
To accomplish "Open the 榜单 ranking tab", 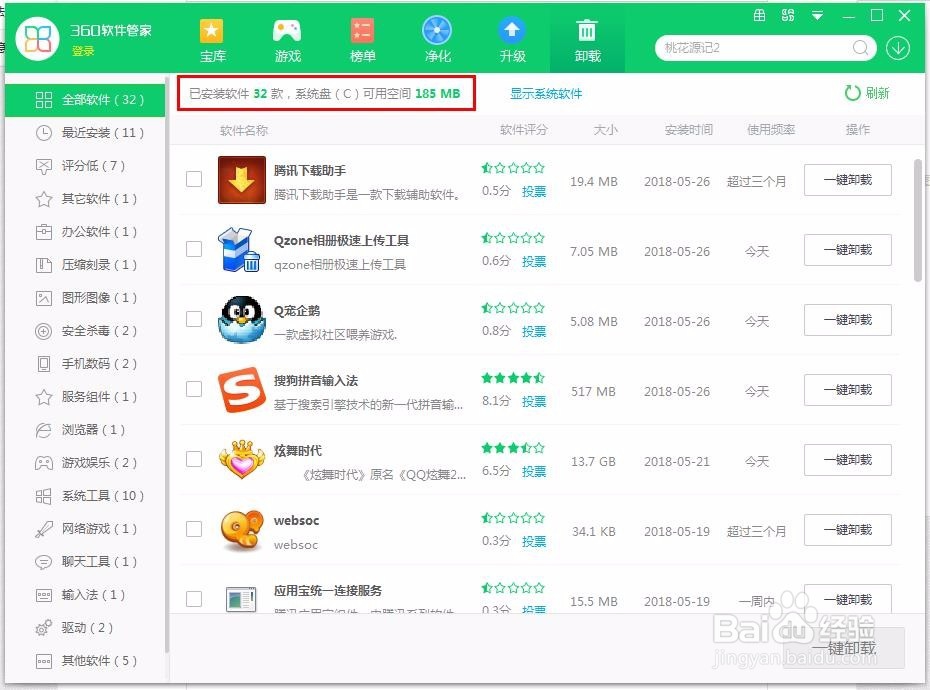I will 362,40.
